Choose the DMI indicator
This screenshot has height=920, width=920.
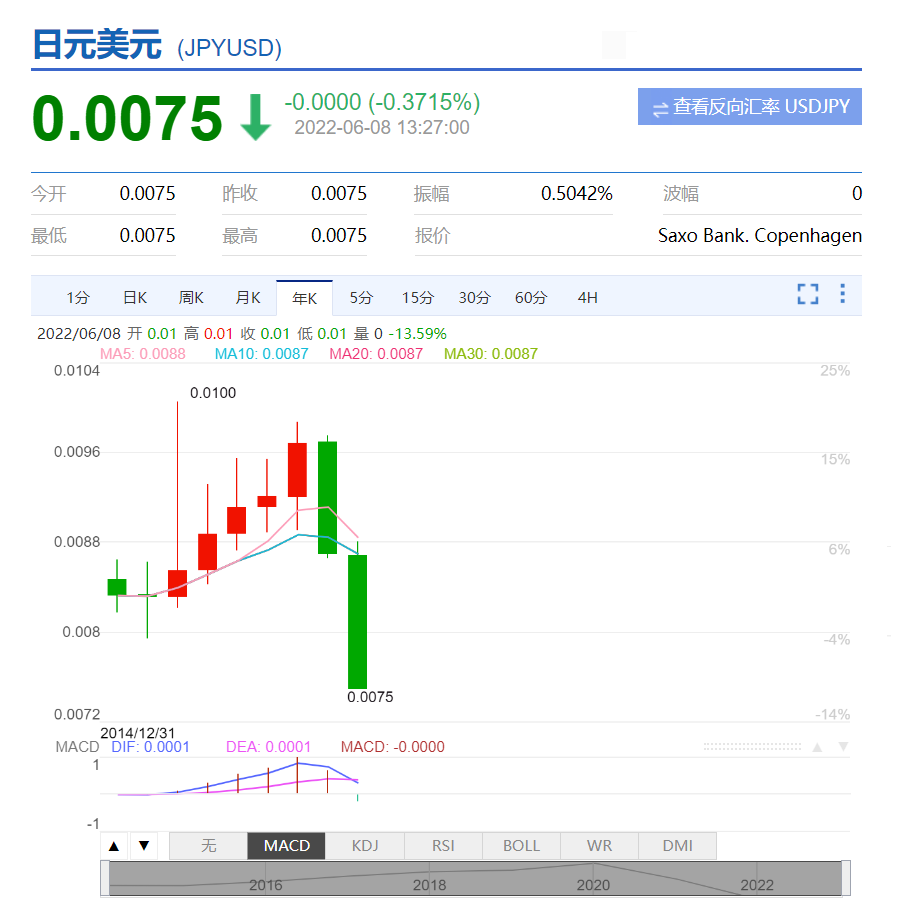pos(677,846)
